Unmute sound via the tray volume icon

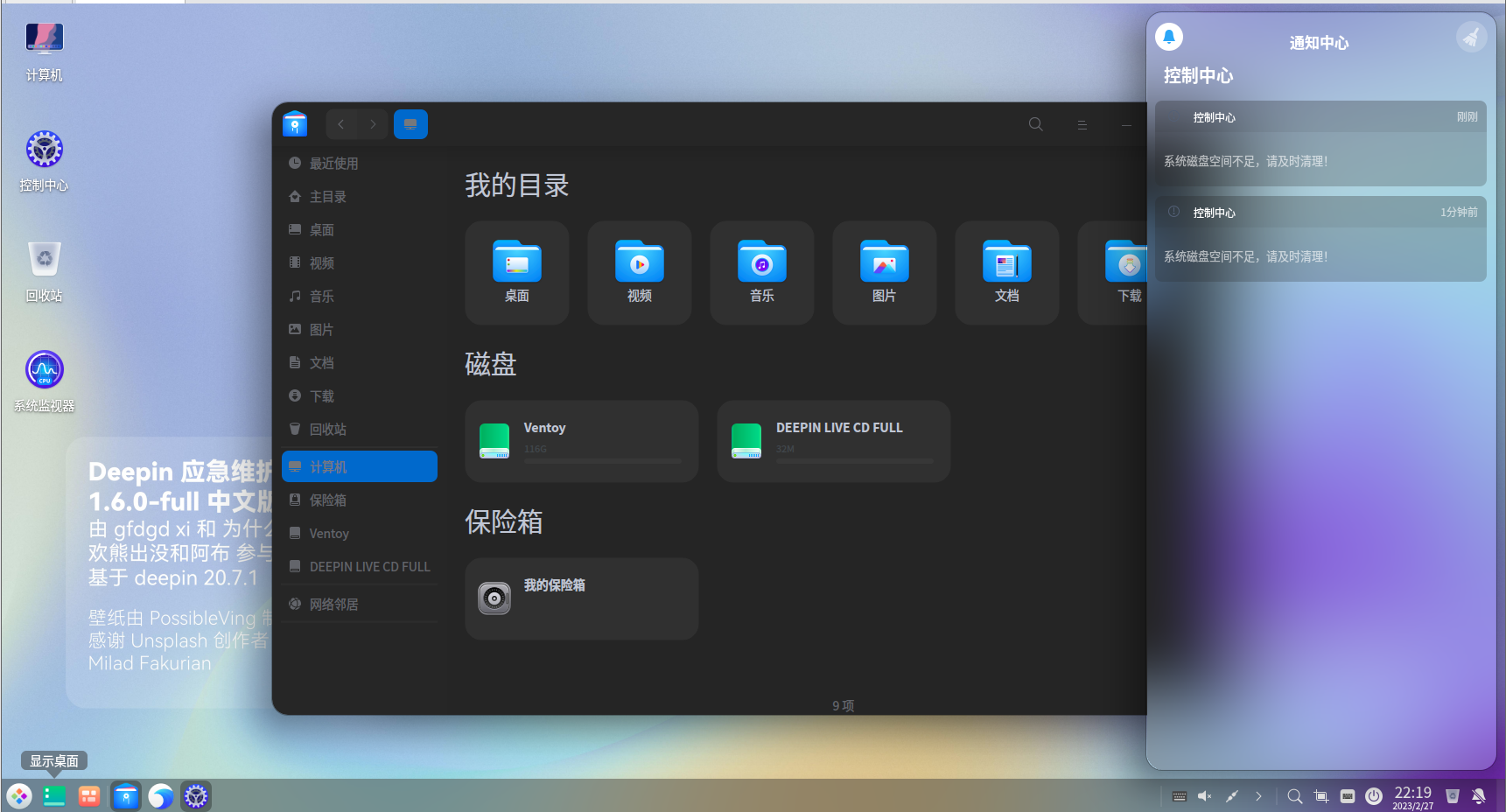point(1205,796)
